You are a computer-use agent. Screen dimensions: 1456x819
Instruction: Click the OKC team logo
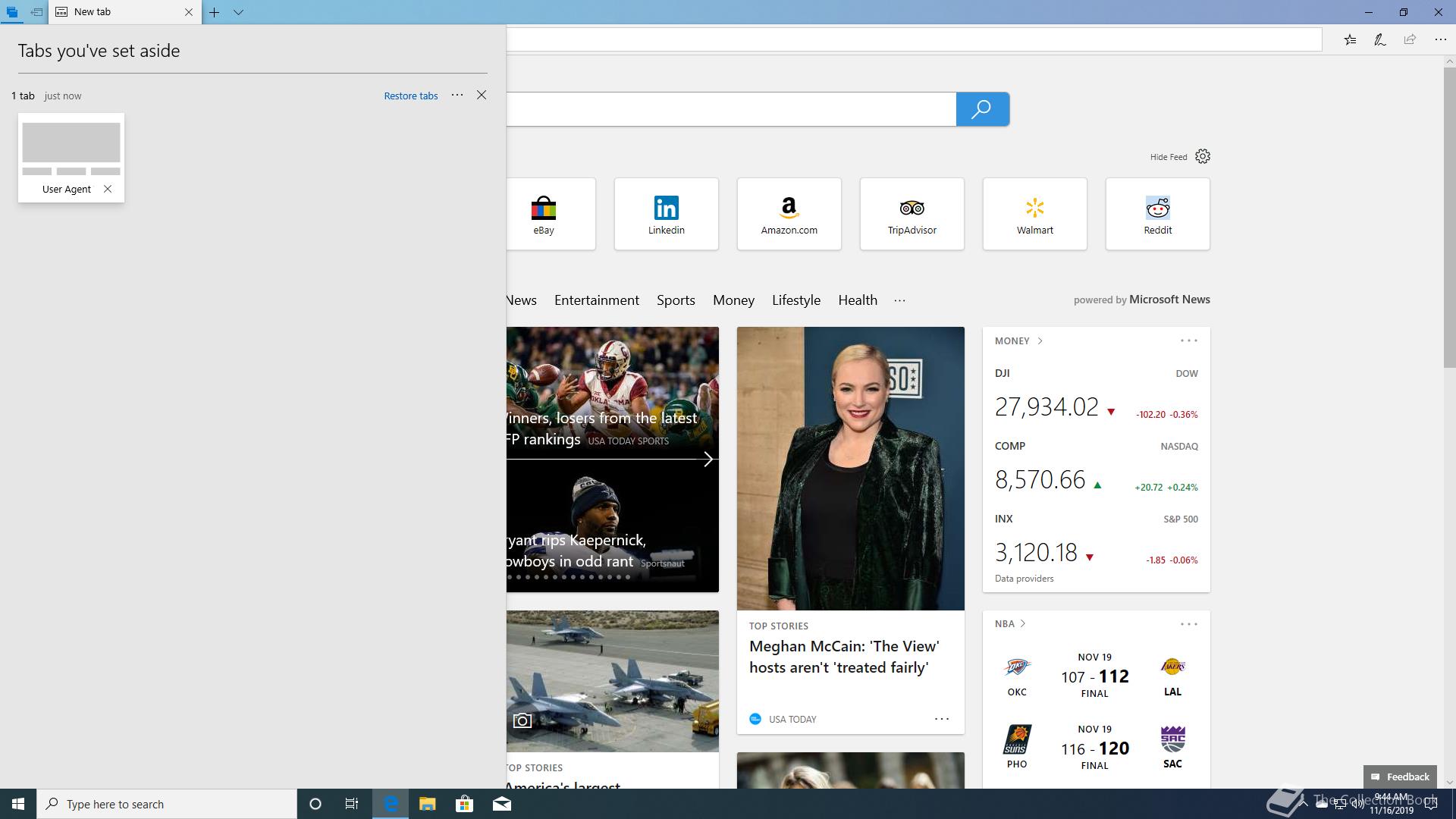(1017, 667)
